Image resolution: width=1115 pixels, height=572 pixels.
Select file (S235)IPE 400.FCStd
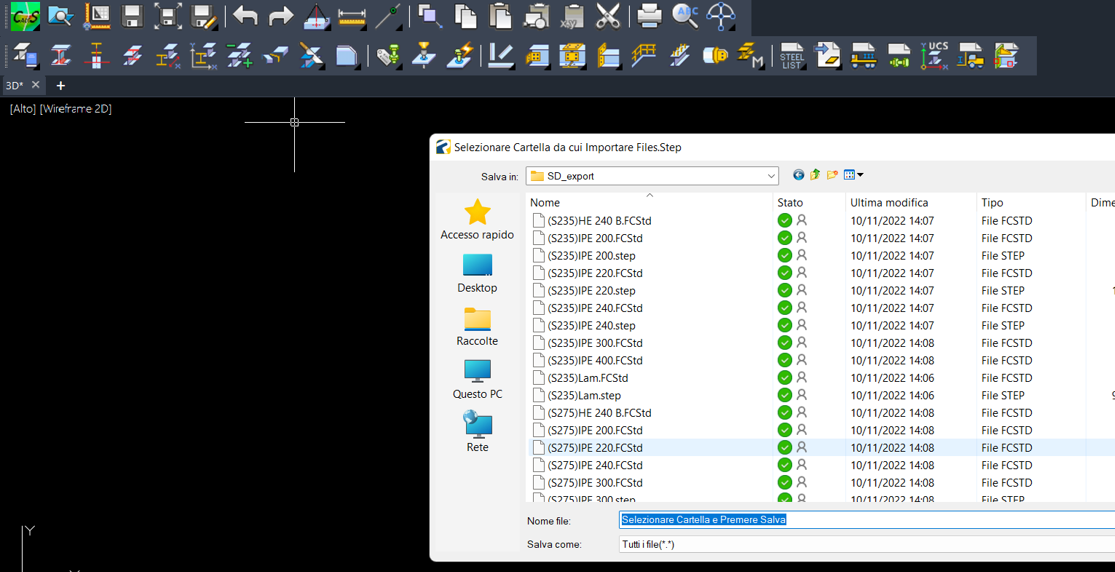pos(595,360)
